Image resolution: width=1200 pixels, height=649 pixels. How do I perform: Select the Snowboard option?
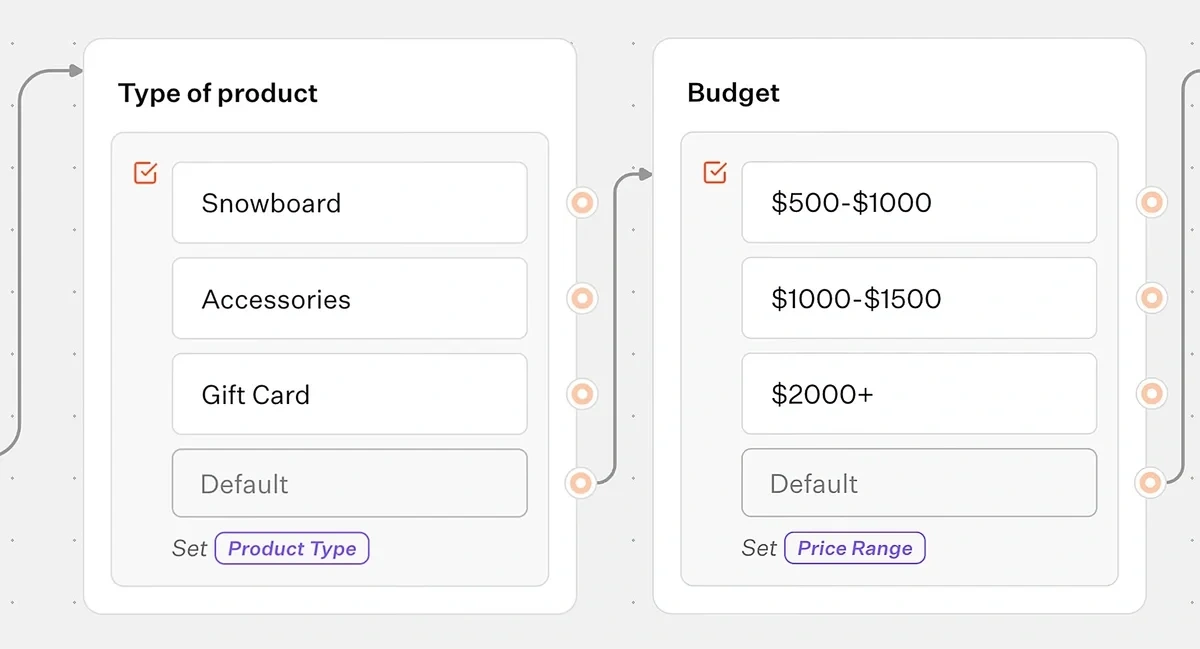(x=349, y=203)
